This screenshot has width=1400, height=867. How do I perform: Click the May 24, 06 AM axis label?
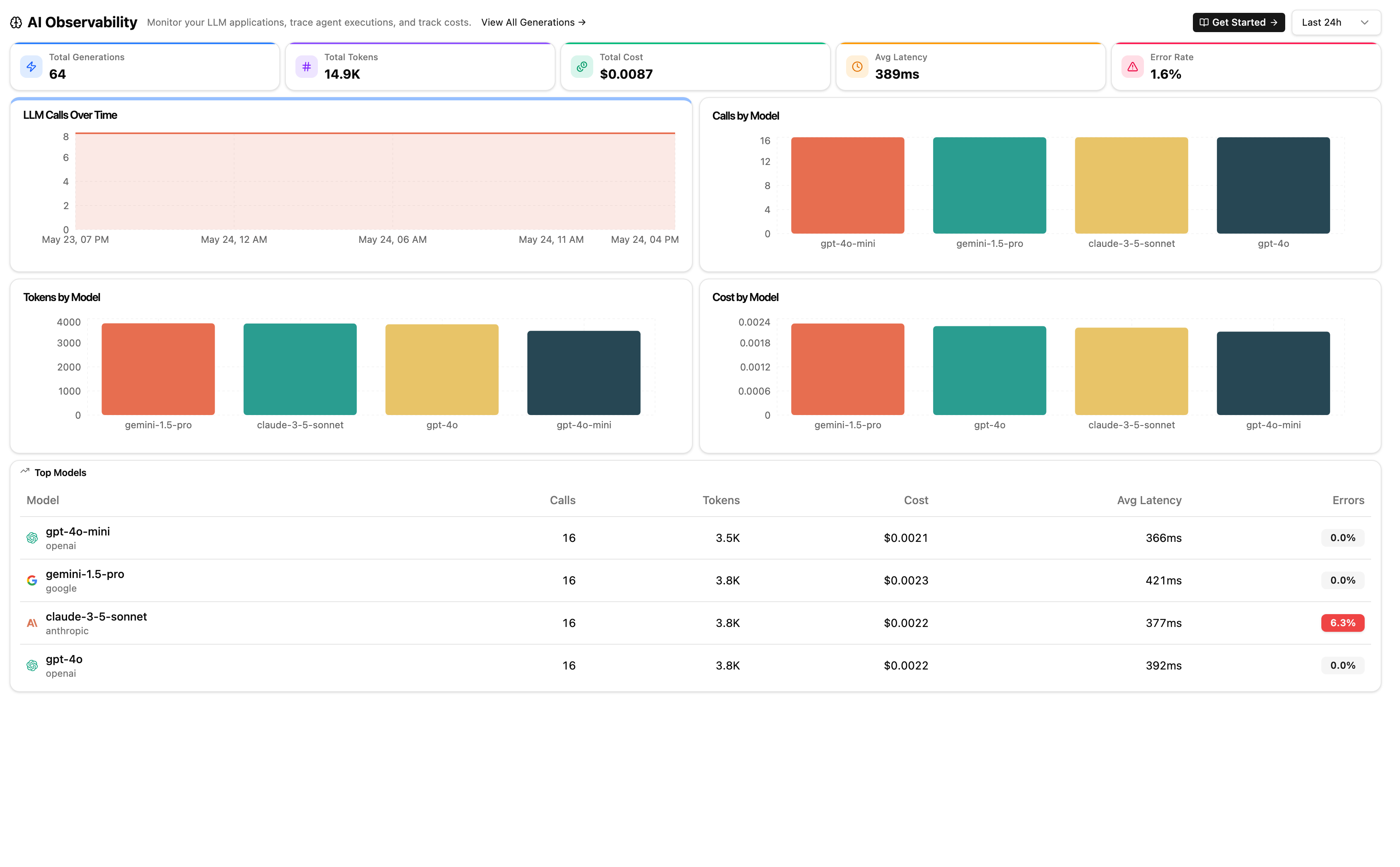pos(393,240)
